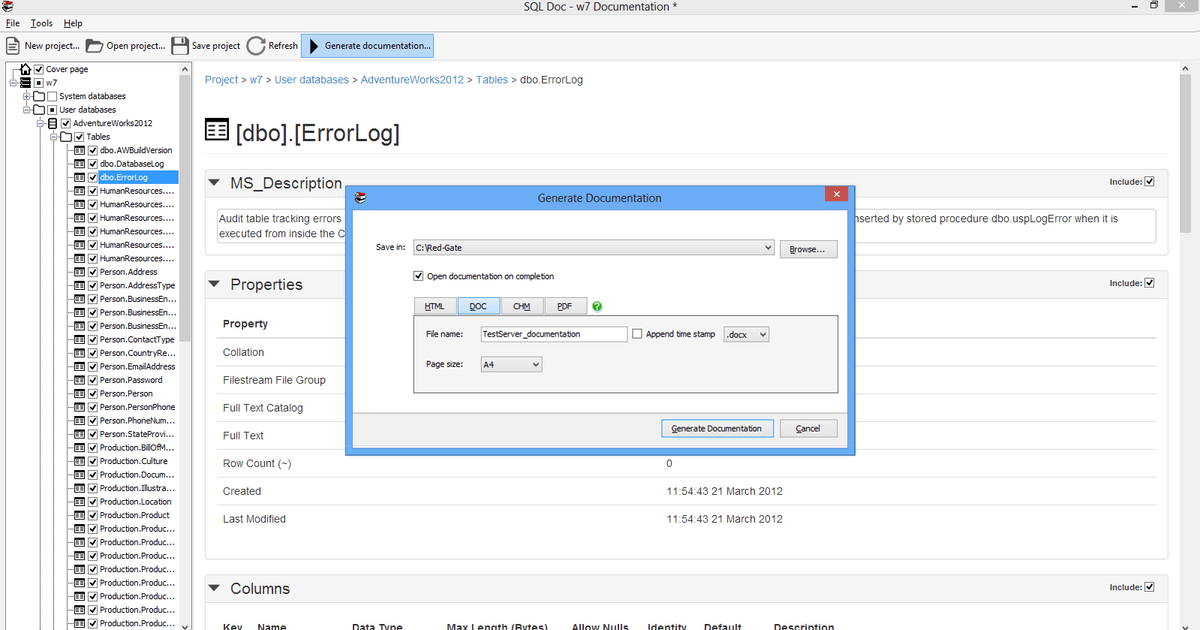Collapse the Properties section triangle
Image resolution: width=1200 pixels, height=630 pixels.
[215, 285]
